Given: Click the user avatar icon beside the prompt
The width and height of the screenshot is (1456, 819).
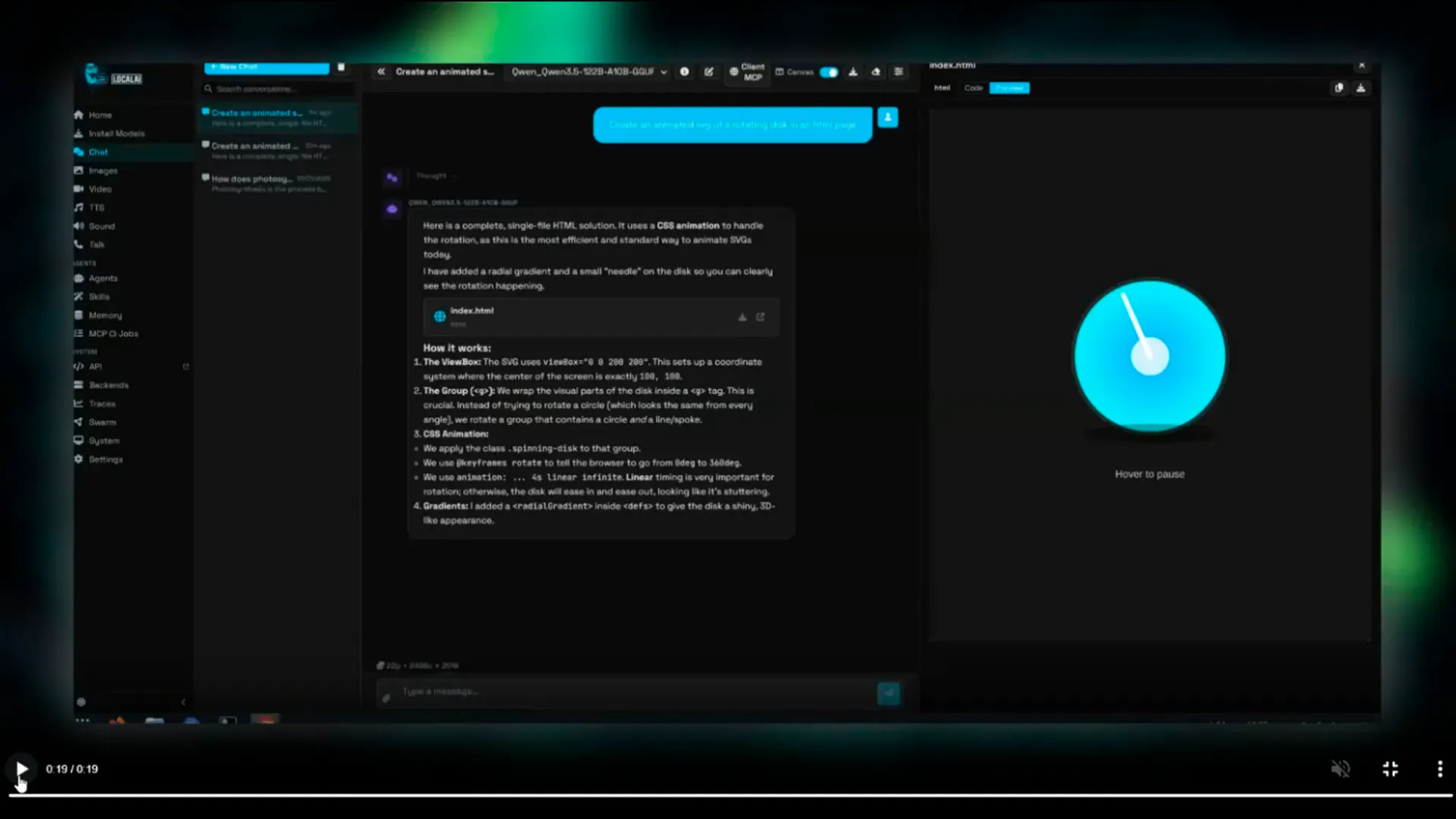Looking at the screenshot, I should click(x=888, y=118).
